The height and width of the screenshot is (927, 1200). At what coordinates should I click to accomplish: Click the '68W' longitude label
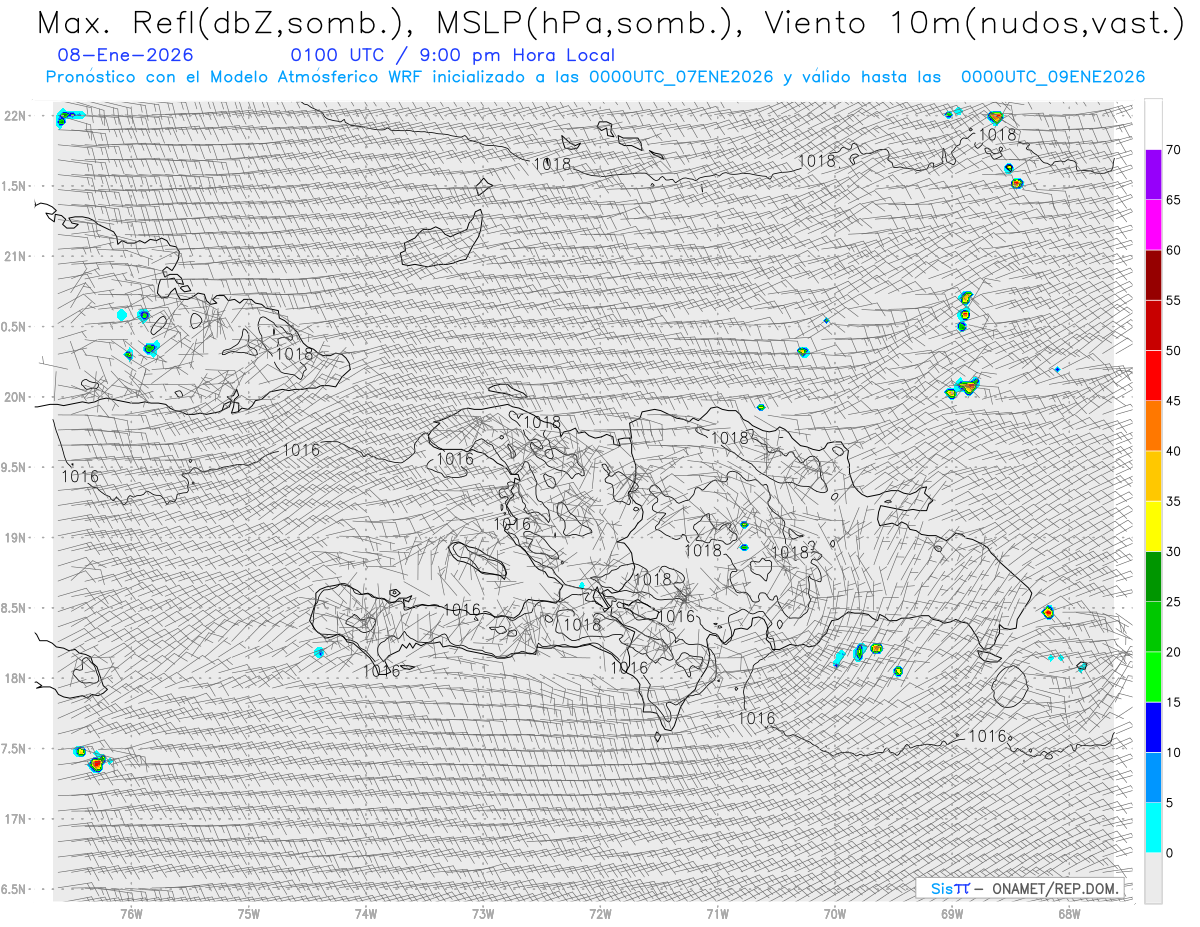1069,913
